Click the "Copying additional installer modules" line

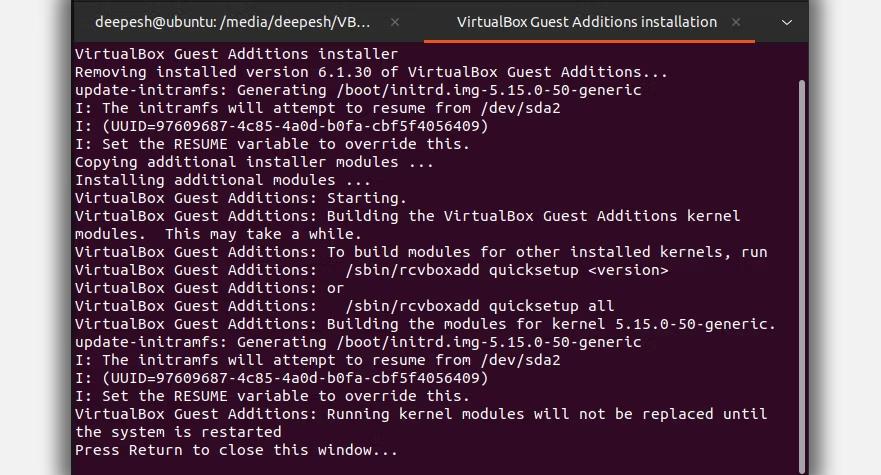[254, 162]
